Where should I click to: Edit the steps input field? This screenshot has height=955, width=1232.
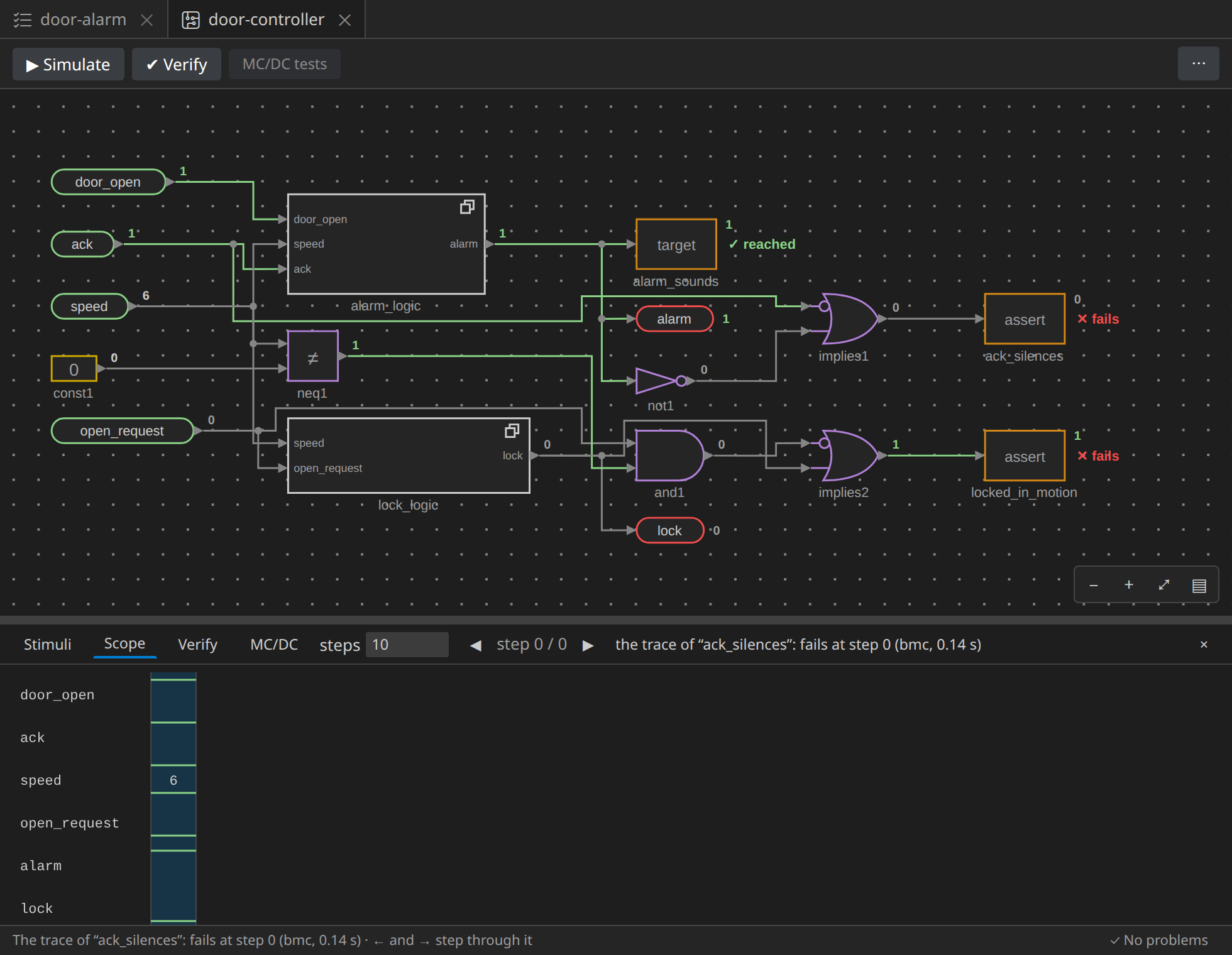coord(407,645)
